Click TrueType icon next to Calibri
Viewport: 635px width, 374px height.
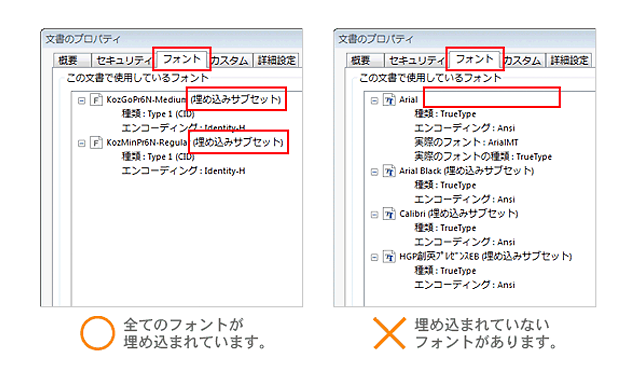point(389,214)
